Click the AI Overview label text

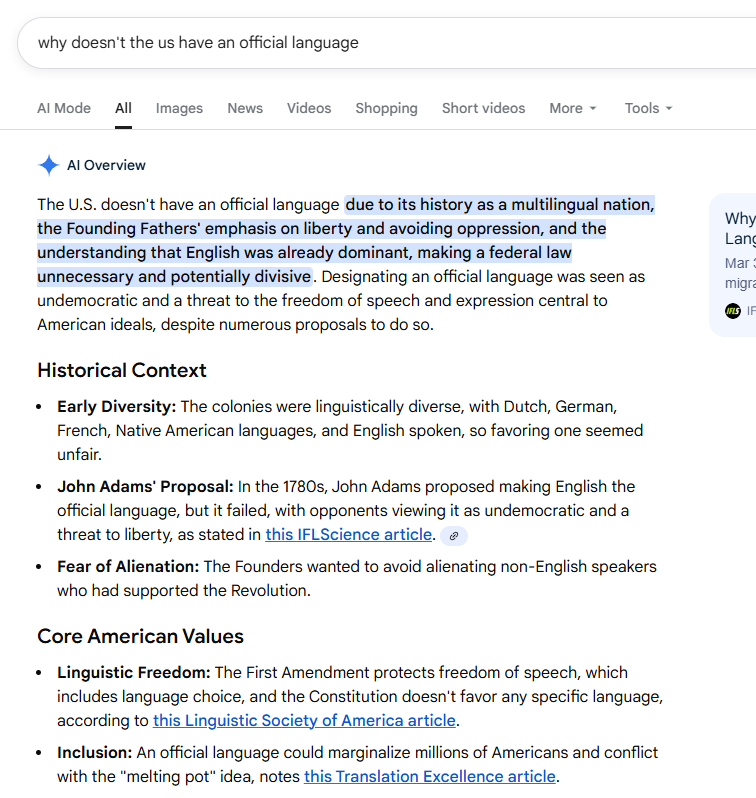[x=106, y=165]
